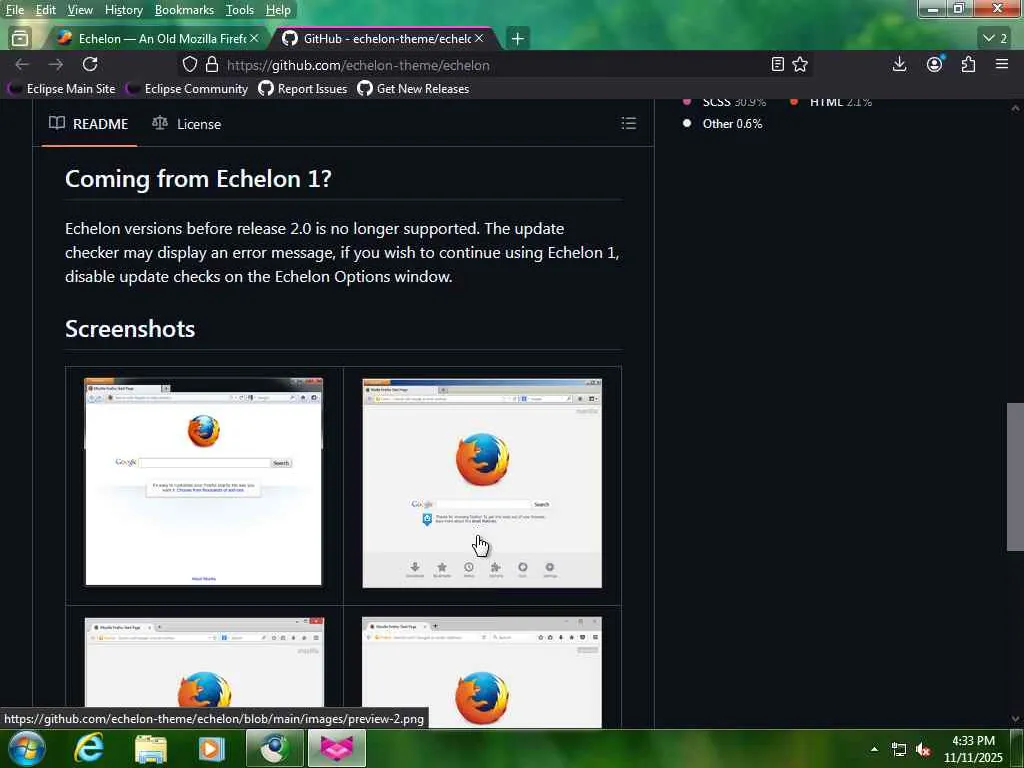This screenshot has height=768, width=1024.
Task: Click the muted volume tray icon
Action: (923, 750)
